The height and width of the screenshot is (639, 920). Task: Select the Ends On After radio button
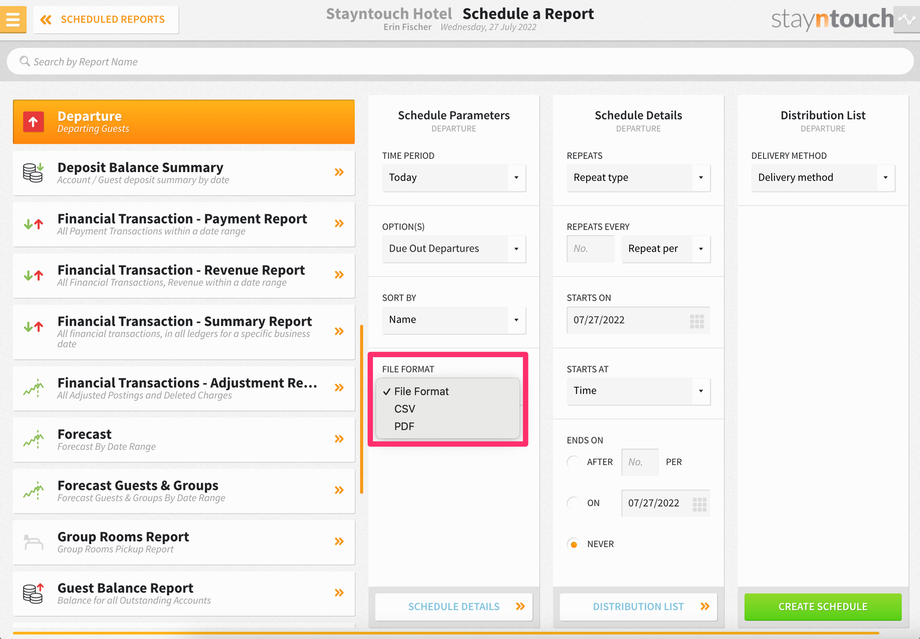(x=573, y=462)
